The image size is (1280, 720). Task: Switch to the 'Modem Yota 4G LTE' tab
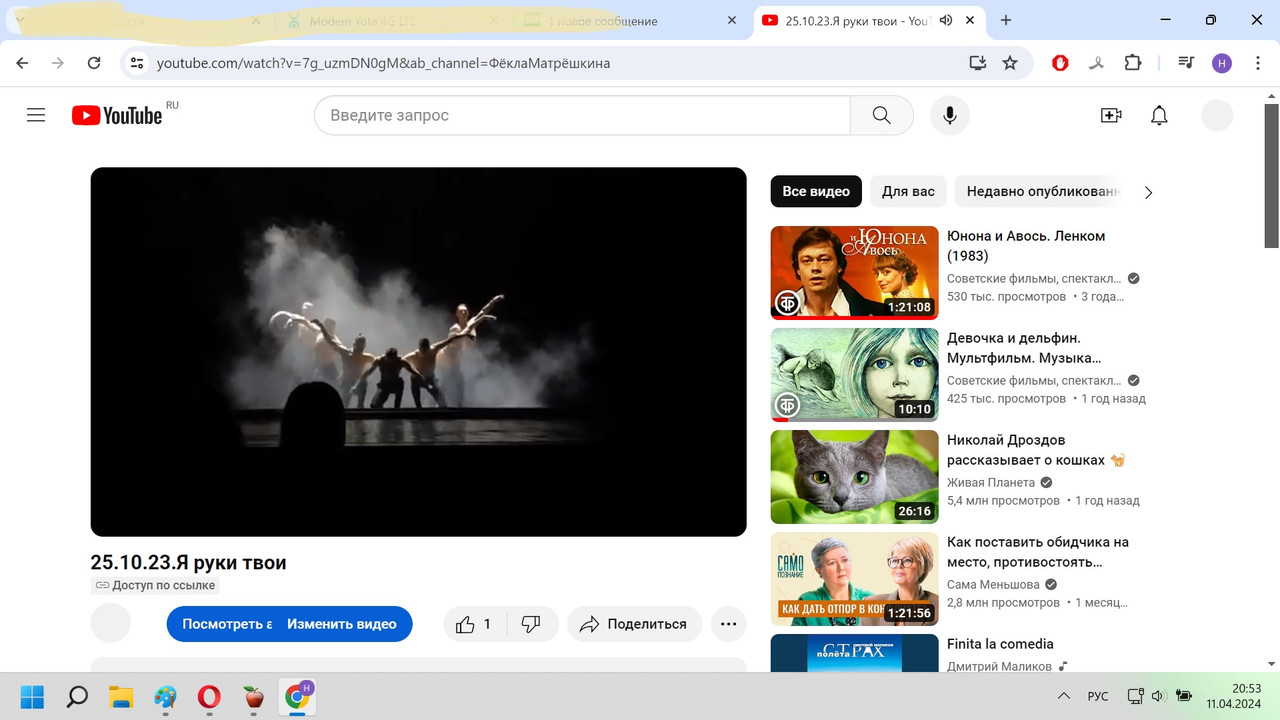391,20
